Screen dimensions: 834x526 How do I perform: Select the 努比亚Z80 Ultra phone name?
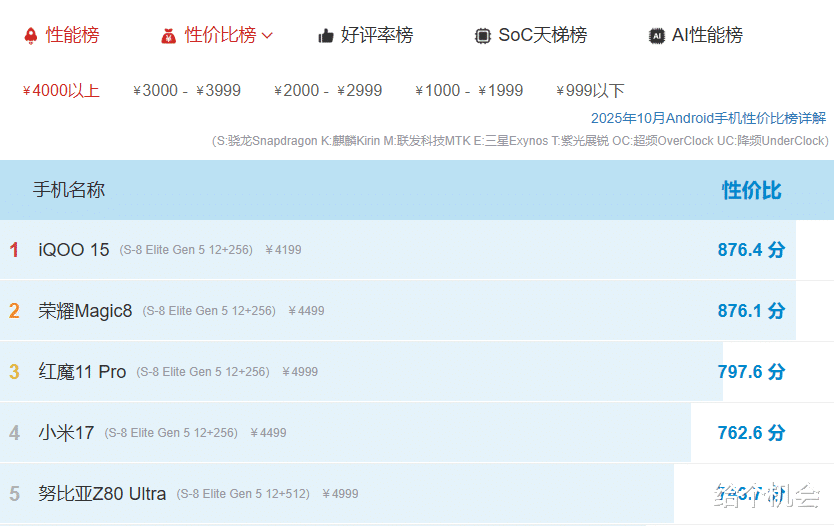(x=102, y=494)
